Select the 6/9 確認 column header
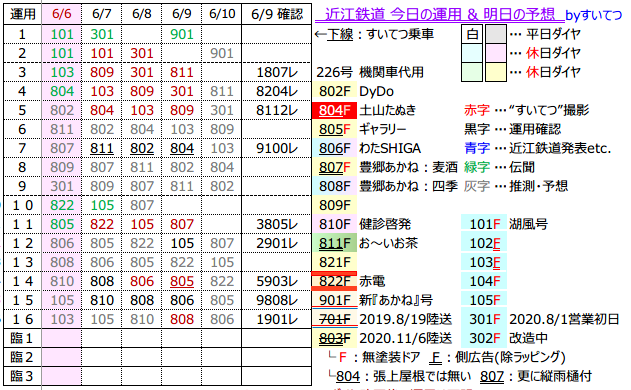This screenshot has width=631, height=390. [x=276, y=14]
